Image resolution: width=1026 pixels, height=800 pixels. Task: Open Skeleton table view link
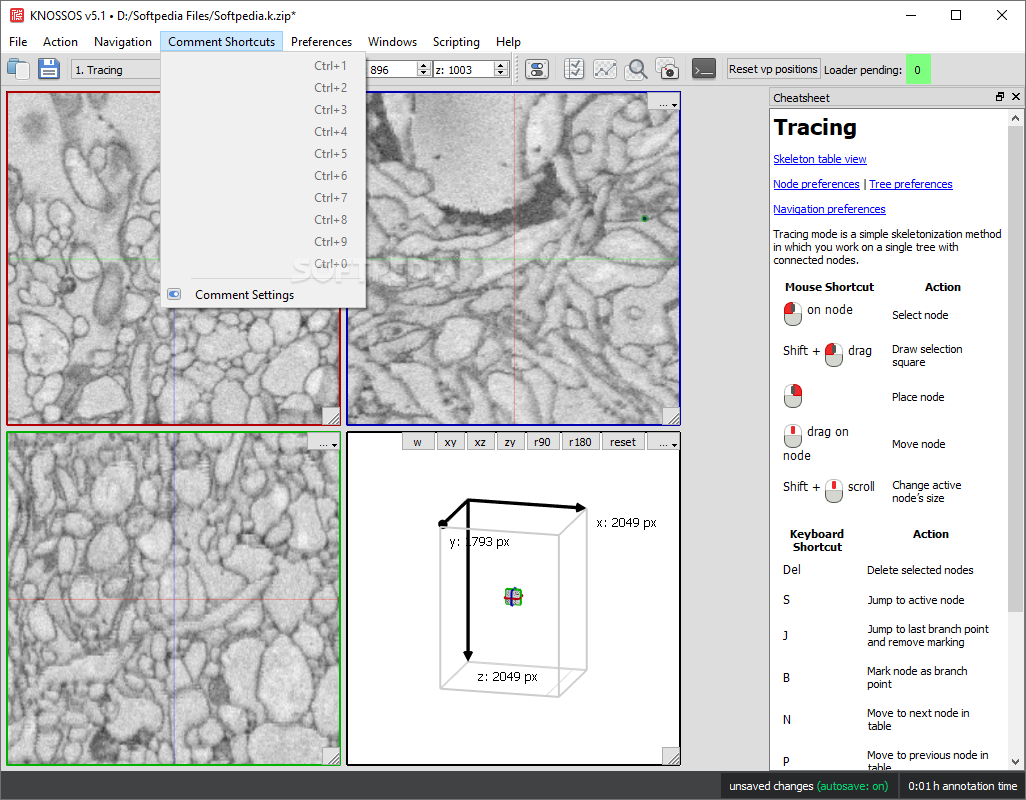click(x=819, y=159)
